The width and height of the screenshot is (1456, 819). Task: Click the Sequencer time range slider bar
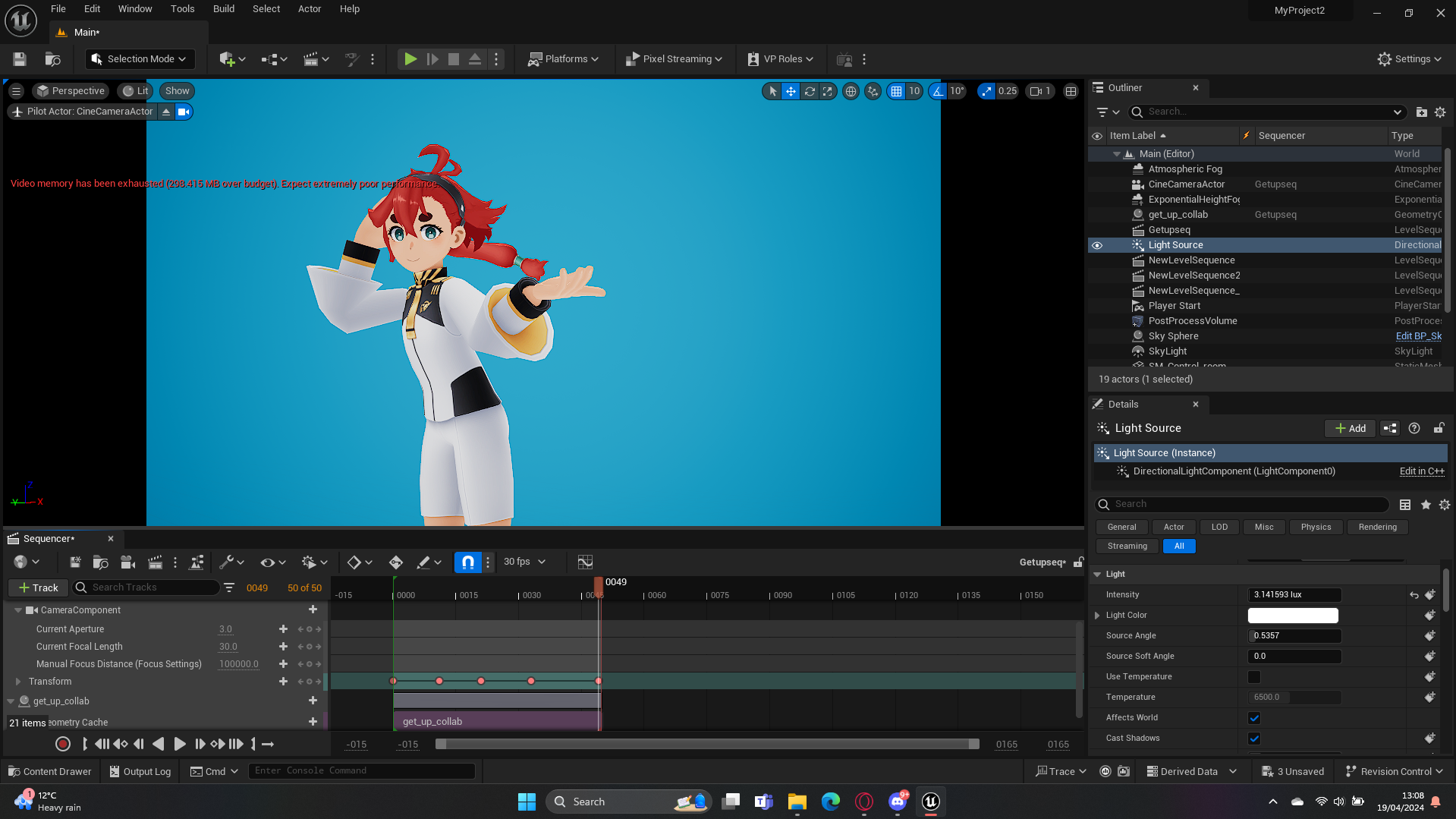tap(707, 745)
